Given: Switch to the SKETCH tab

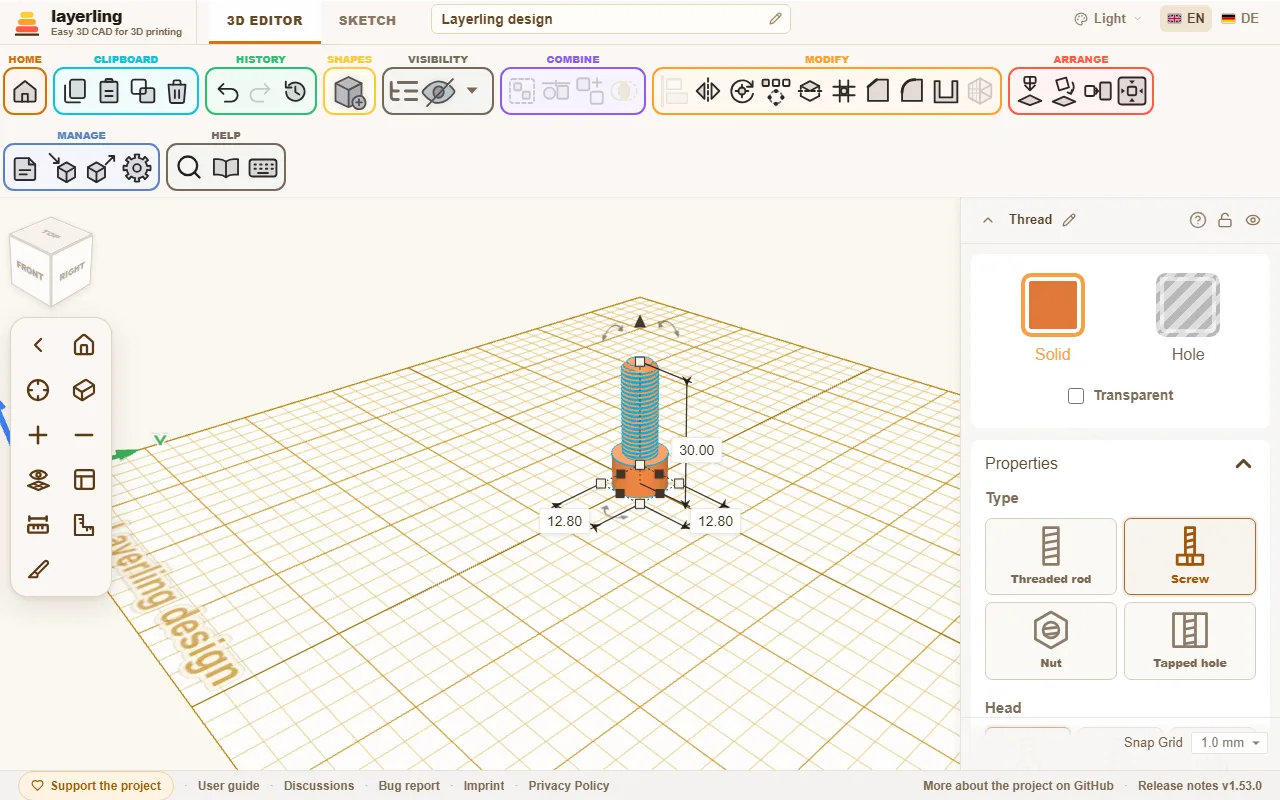Looking at the screenshot, I should point(367,20).
